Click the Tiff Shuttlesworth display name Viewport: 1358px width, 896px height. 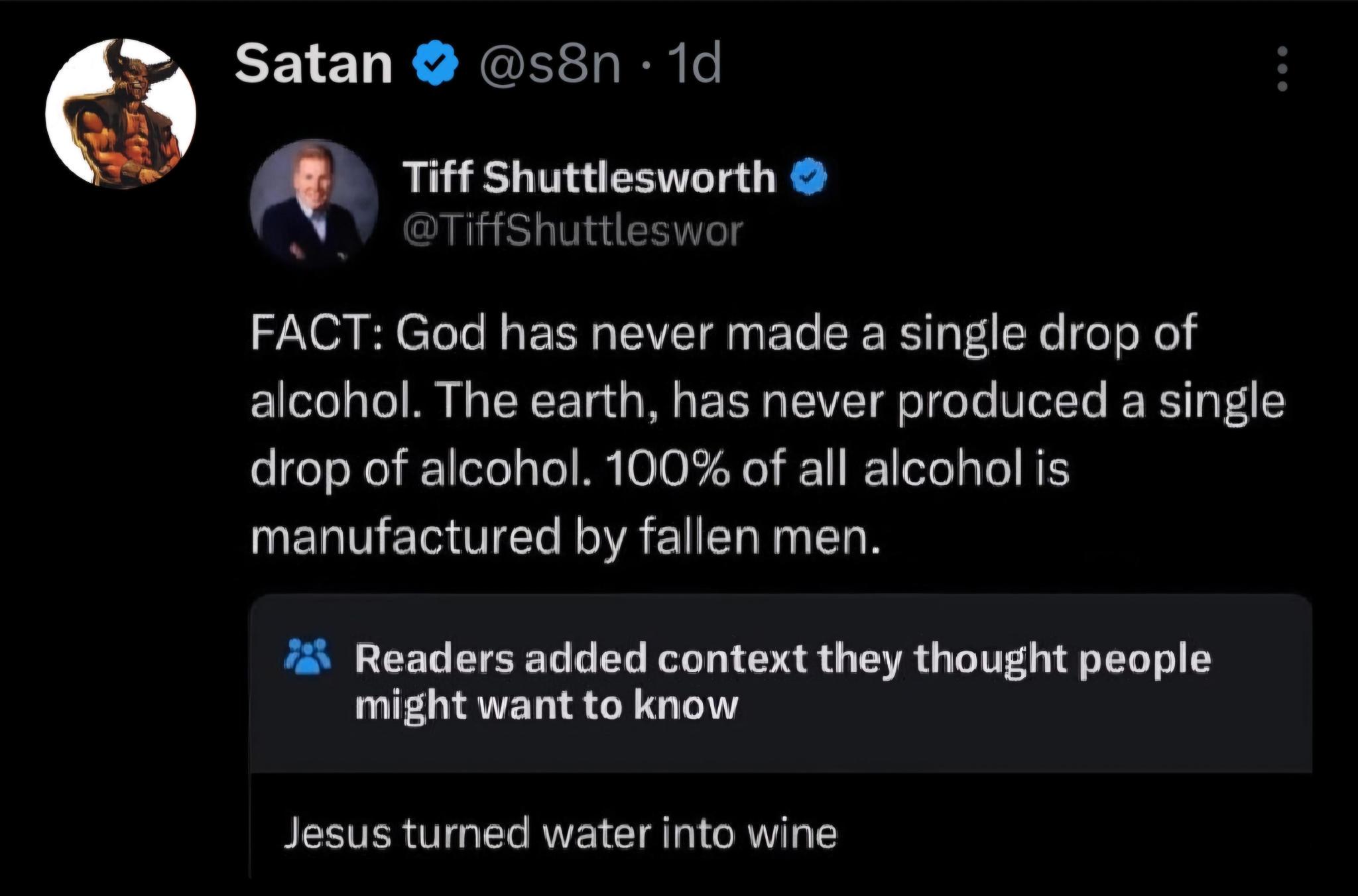(589, 178)
